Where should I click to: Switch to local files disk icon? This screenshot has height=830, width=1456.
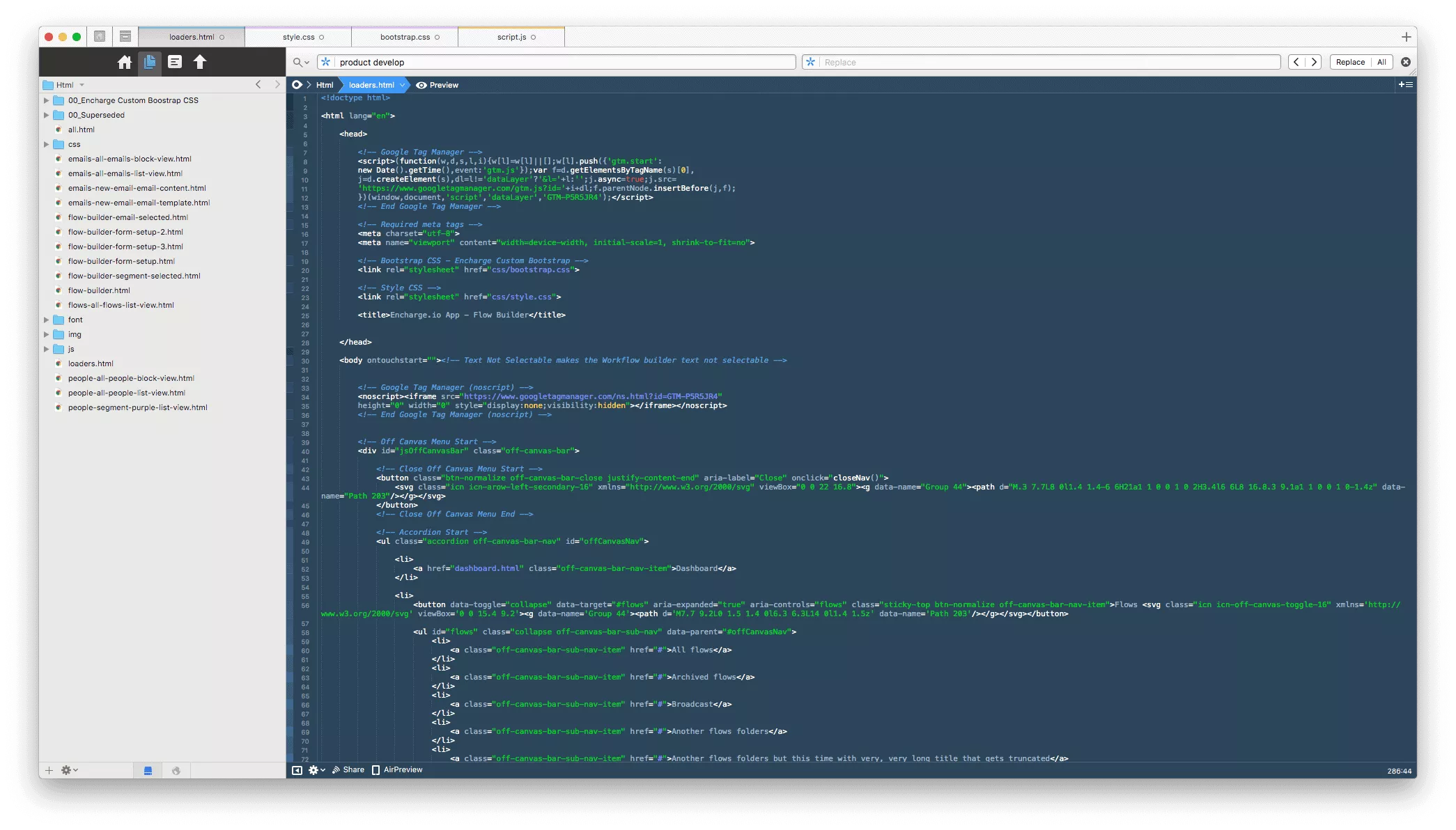pyautogui.click(x=148, y=770)
